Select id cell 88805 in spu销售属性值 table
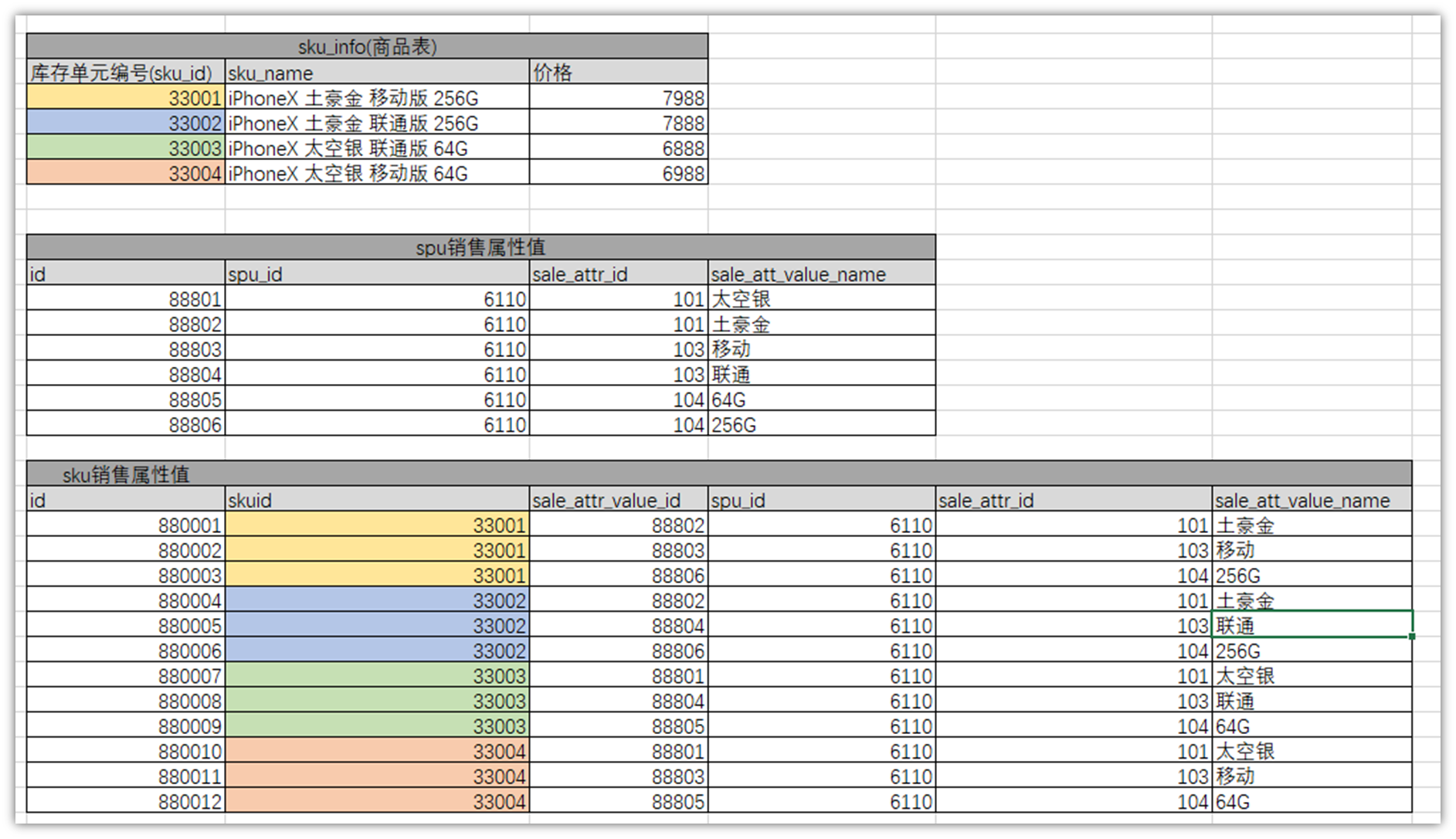The width and height of the screenshot is (1456, 839). 126,399
